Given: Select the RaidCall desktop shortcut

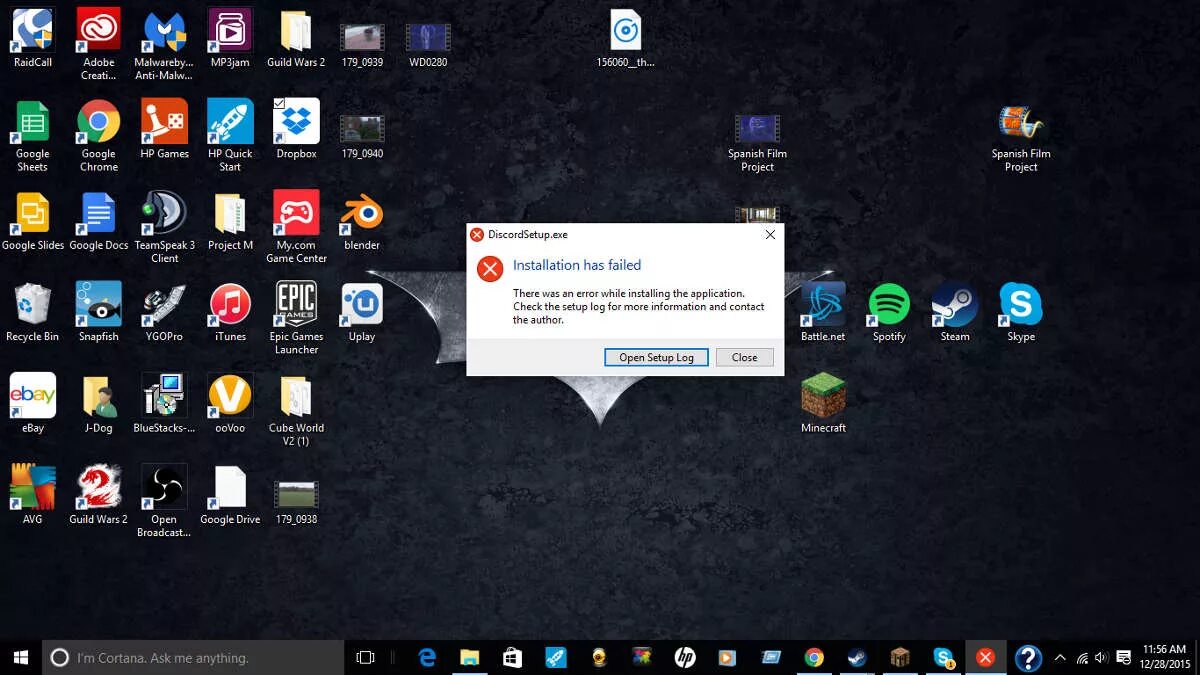Looking at the screenshot, I should pyautogui.click(x=33, y=38).
